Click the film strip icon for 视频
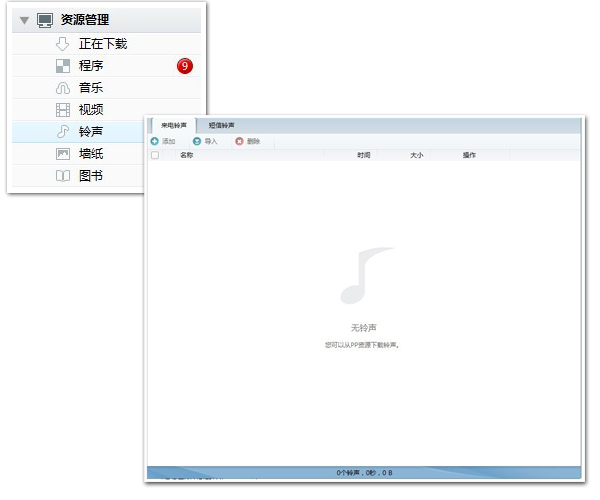This screenshot has width=600, height=500. click(x=63, y=110)
